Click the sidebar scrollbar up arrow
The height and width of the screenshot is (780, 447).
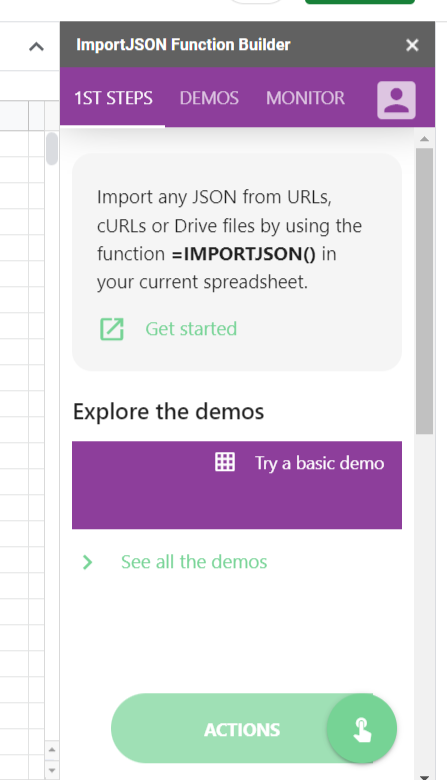[424, 139]
